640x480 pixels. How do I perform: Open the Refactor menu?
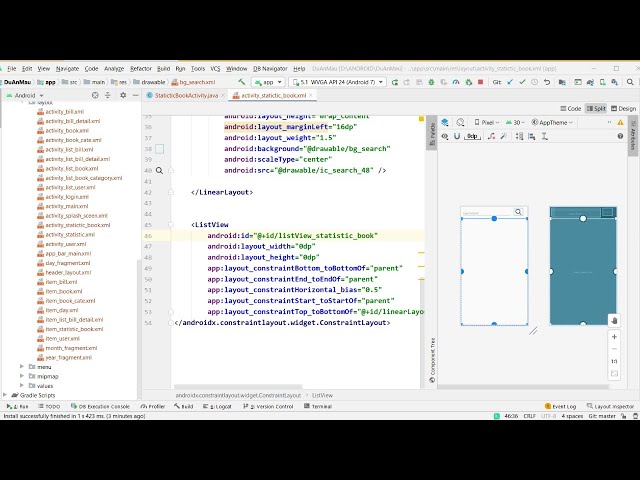[x=140, y=69]
